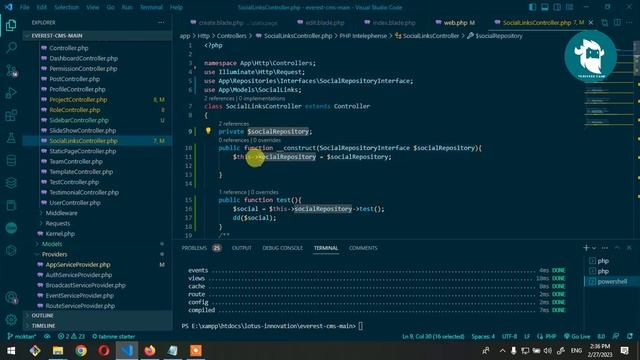Maximize the panel with the chevron up
640x360 pixels.
pos(617,248)
